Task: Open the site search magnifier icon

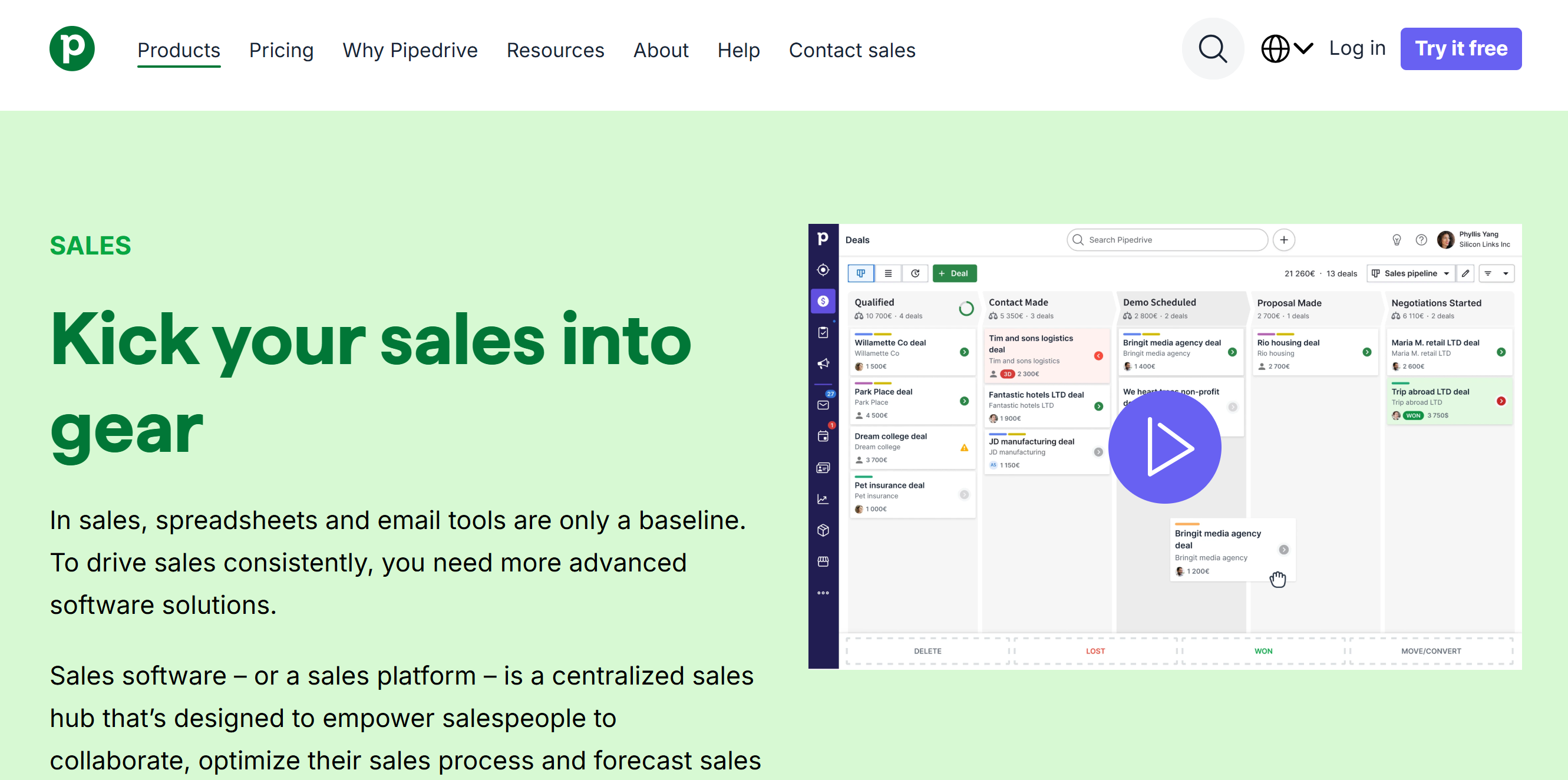Action: 1212,49
